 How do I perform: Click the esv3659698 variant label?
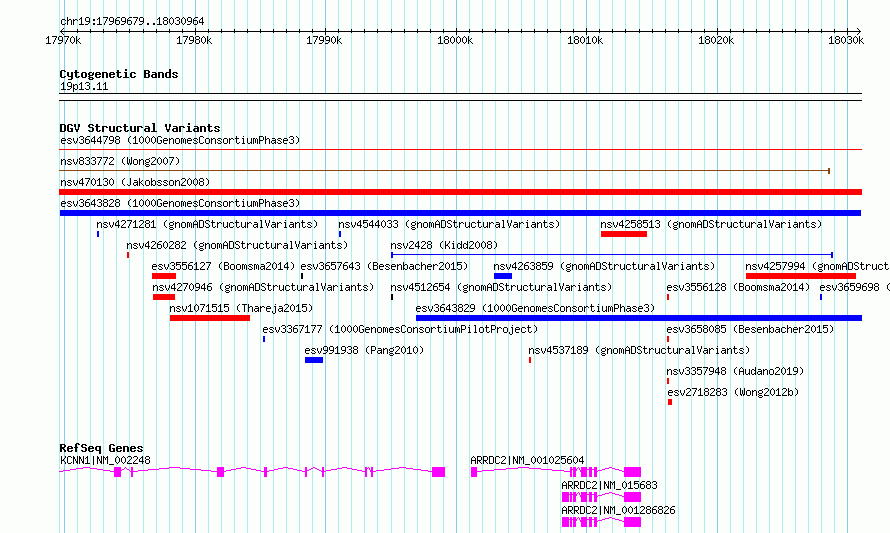(854, 287)
